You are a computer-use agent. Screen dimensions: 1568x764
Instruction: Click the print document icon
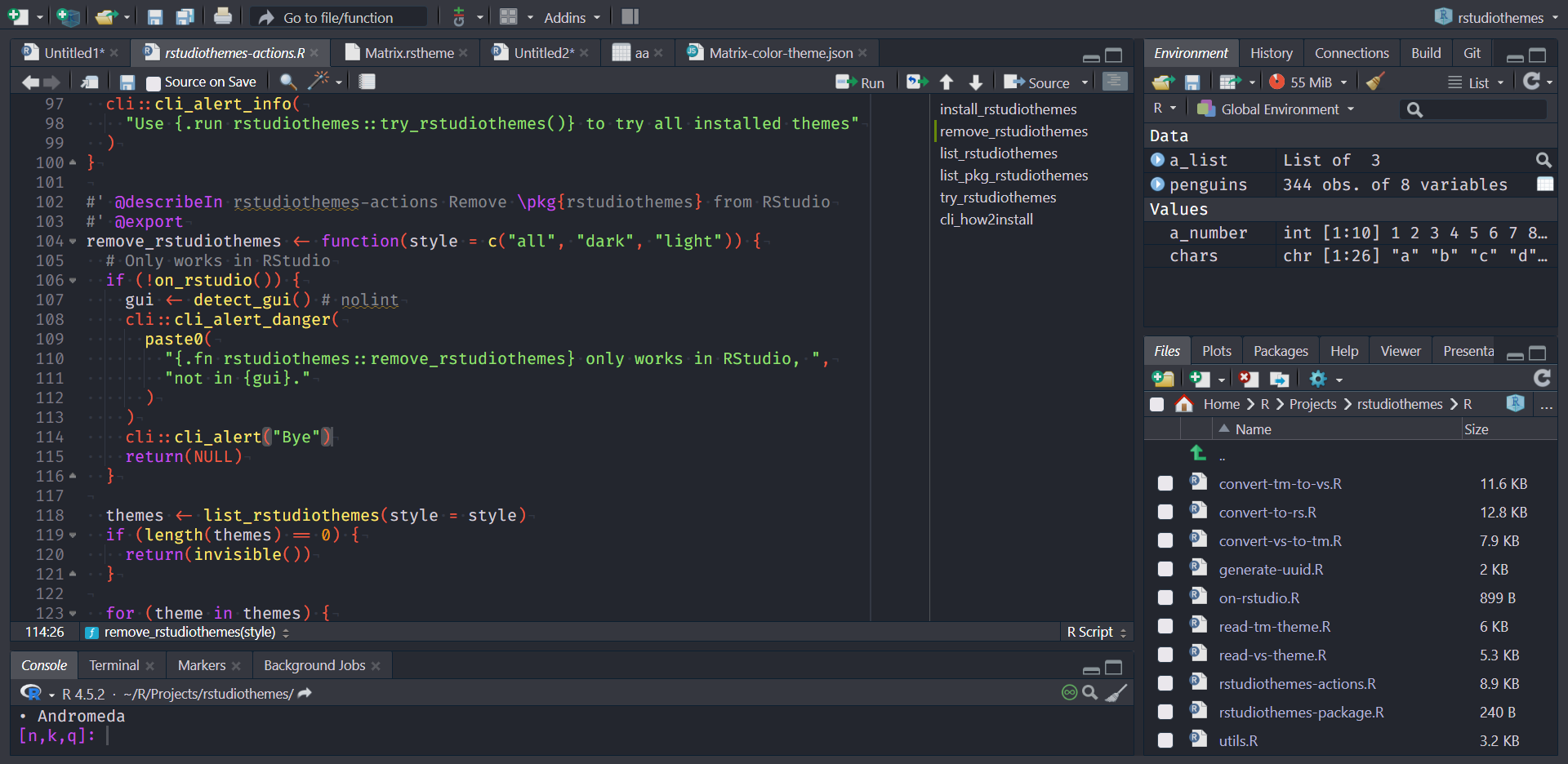click(222, 16)
